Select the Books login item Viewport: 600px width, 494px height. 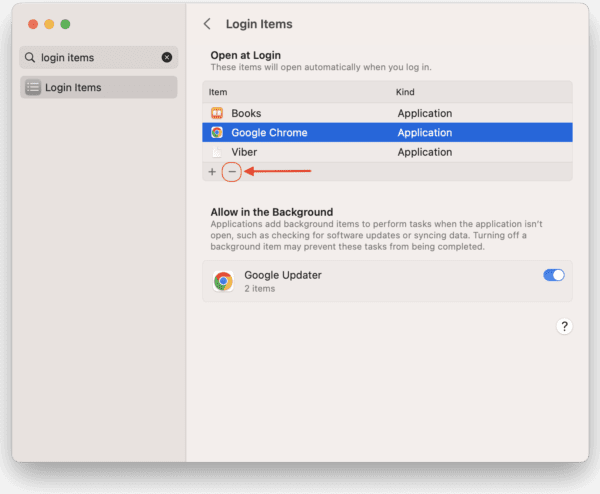click(387, 113)
